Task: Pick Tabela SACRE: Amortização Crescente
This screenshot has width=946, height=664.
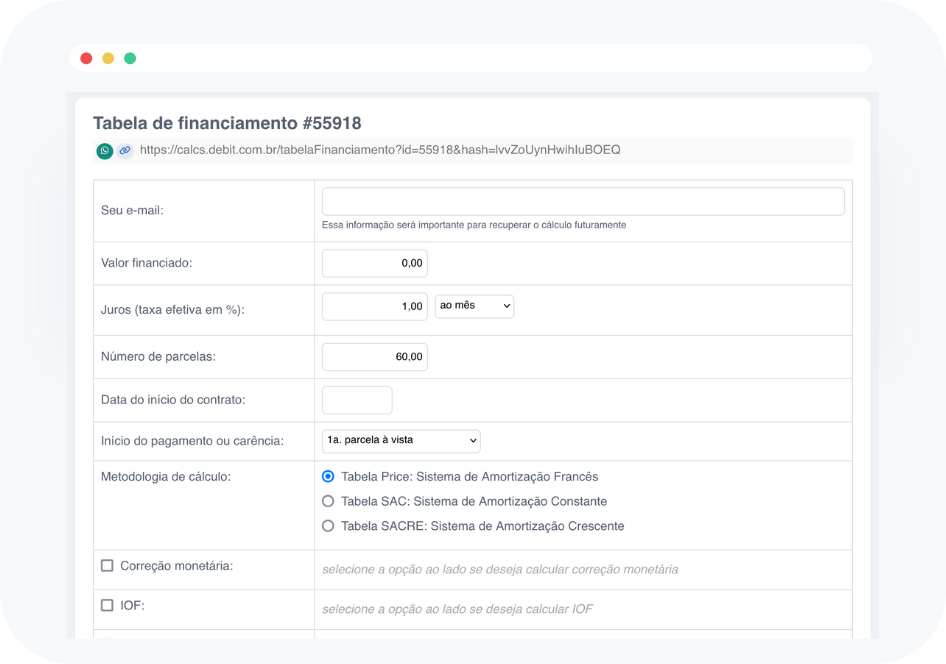Action: click(328, 526)
